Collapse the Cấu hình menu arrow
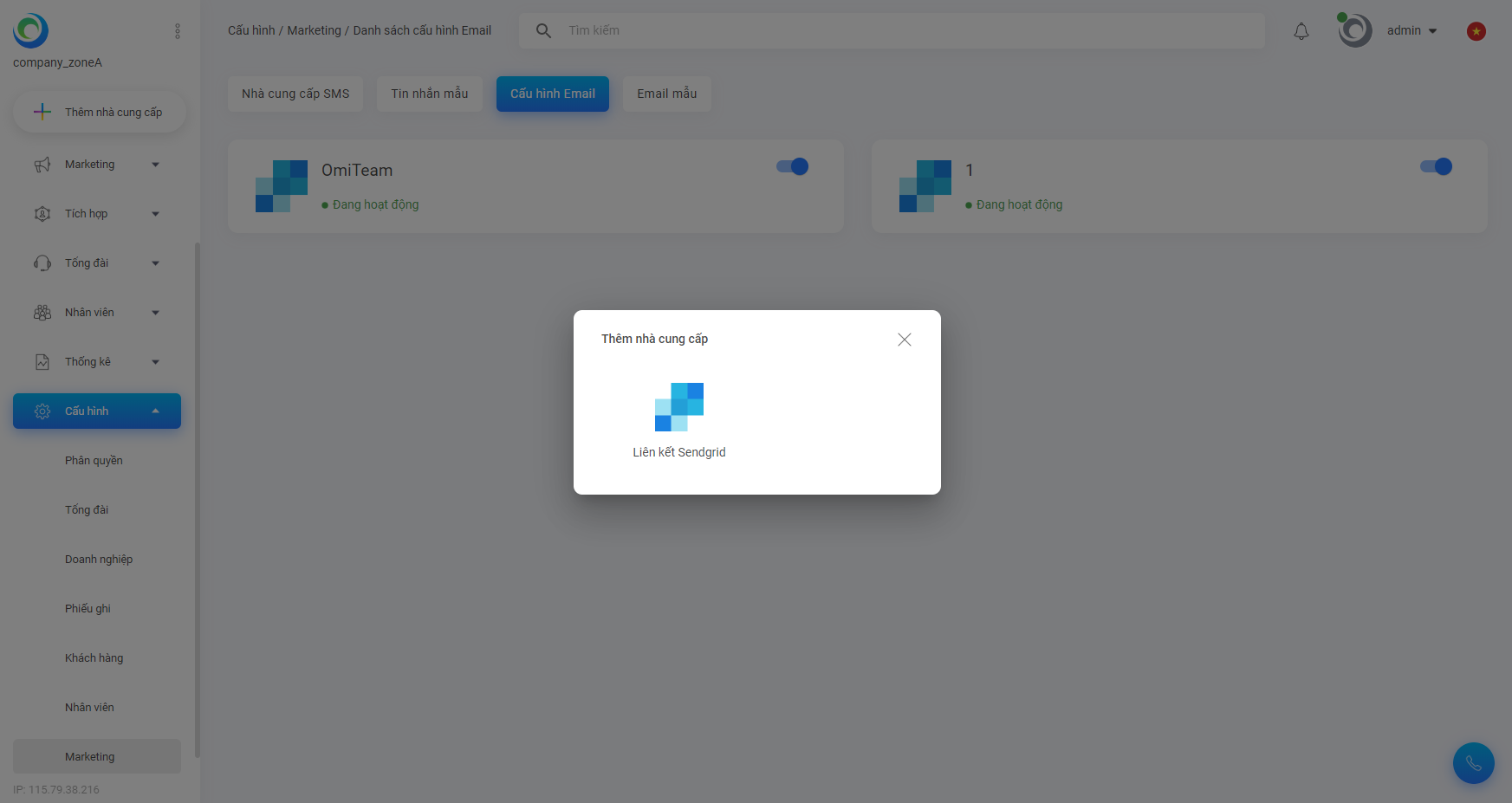Viewport: 1512px width, 803px height. 156,411
